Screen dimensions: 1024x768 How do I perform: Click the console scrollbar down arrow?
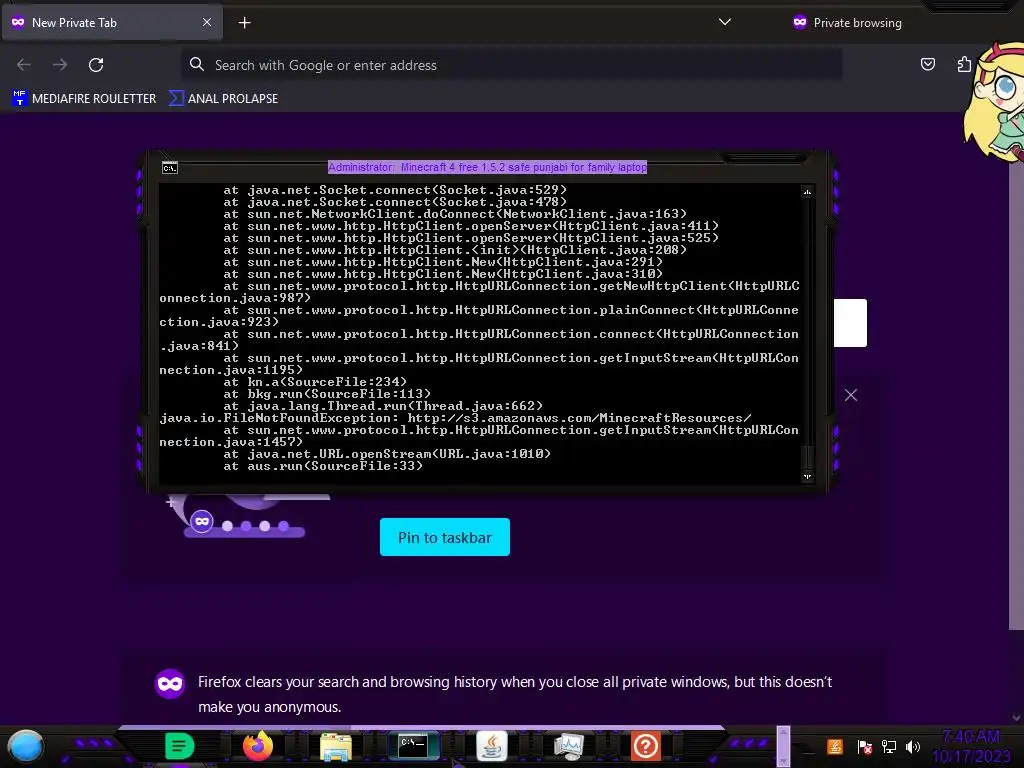click(807, 476)
